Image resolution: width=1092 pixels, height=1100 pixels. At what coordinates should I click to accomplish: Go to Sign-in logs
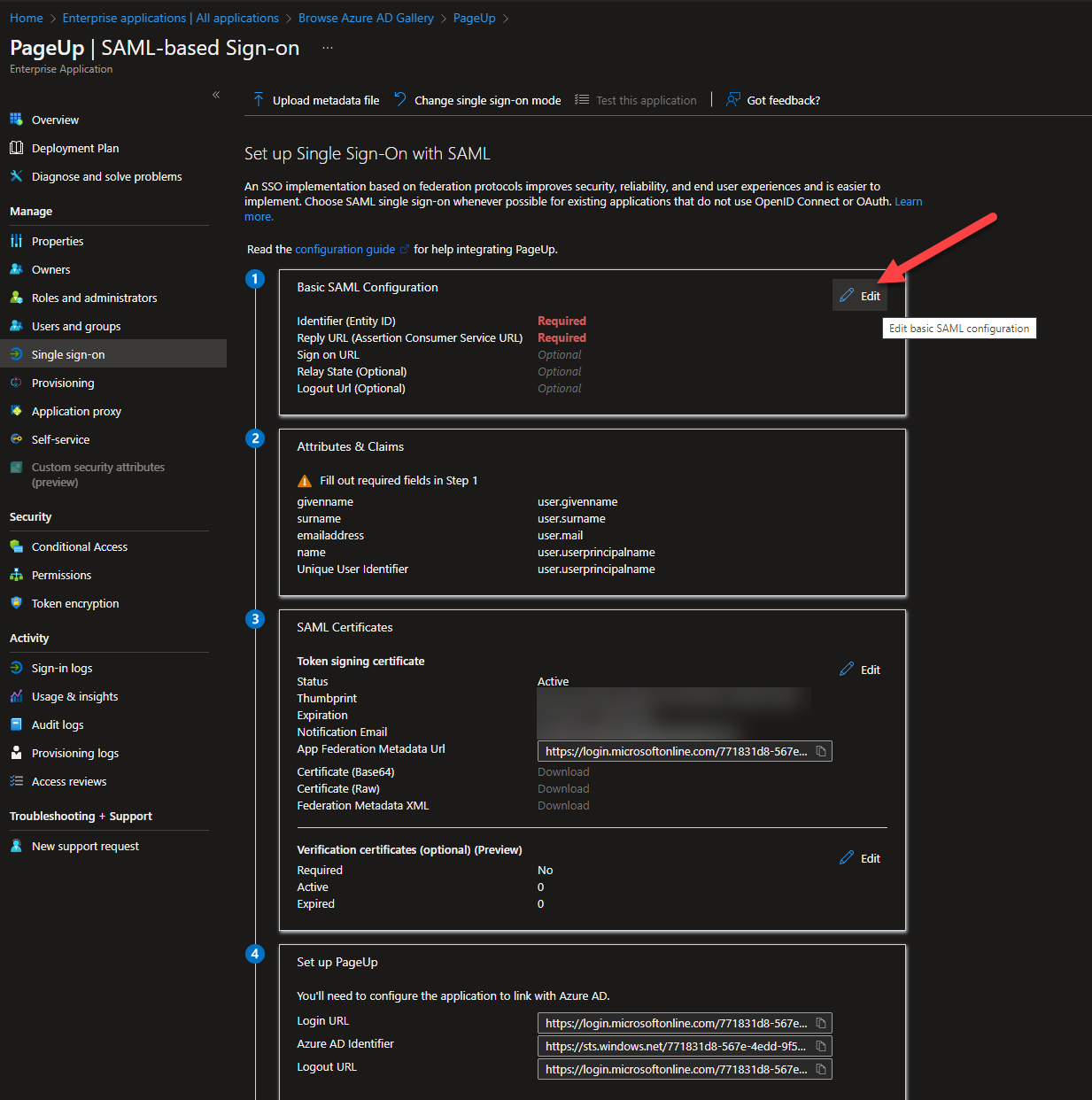click(62, 668)
